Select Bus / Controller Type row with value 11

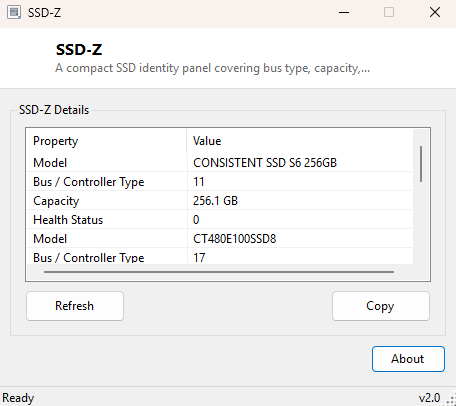coord(220,182)
